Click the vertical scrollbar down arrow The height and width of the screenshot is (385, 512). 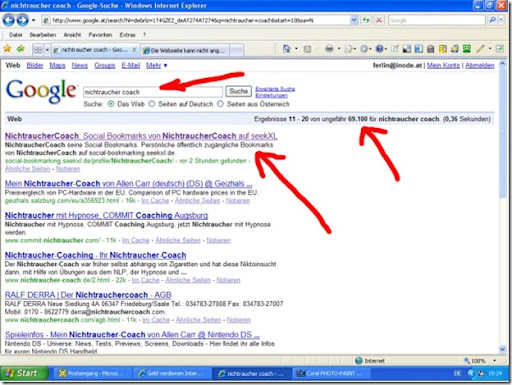pyautogui.click(x=502, y=349)
